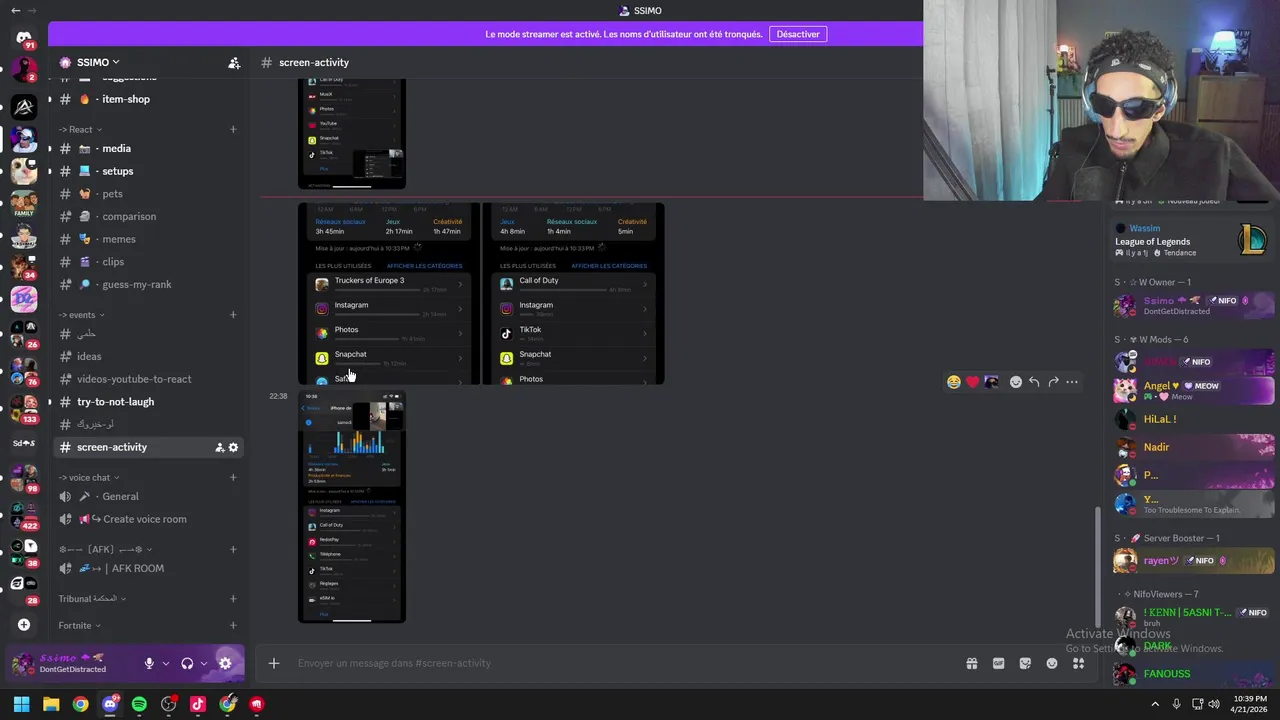Open more options on the message
This screenshot has width=1280, height=720.
tap(1072, 382)
